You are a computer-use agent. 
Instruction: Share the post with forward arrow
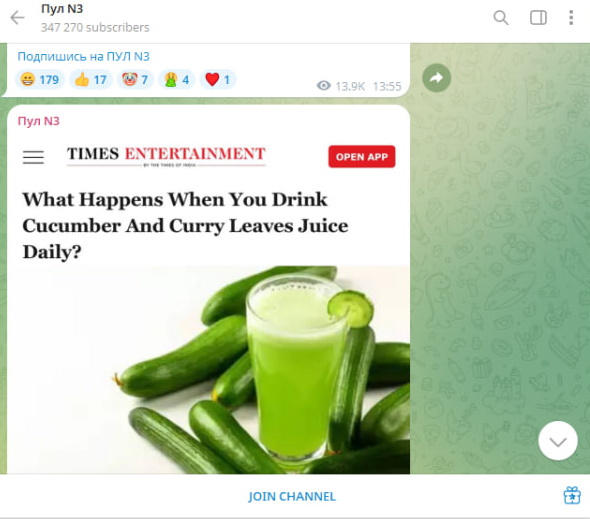tap(436, 78)
